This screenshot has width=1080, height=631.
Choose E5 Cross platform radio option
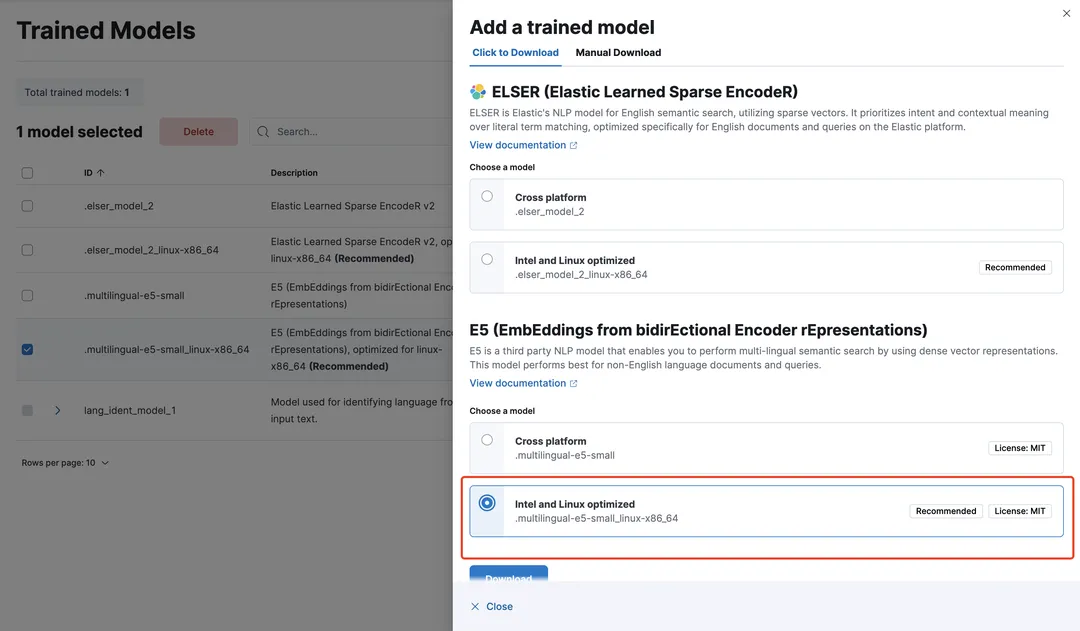487,440
